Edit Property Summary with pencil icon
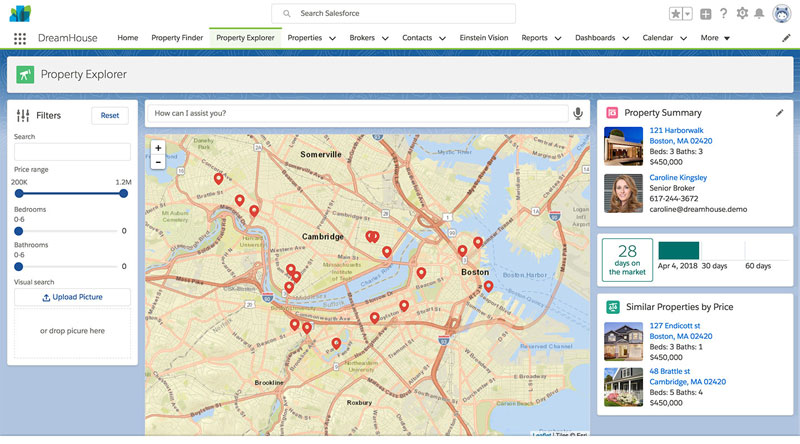The height and width of the screenshot is (444, 800). [x=779, y=113]
